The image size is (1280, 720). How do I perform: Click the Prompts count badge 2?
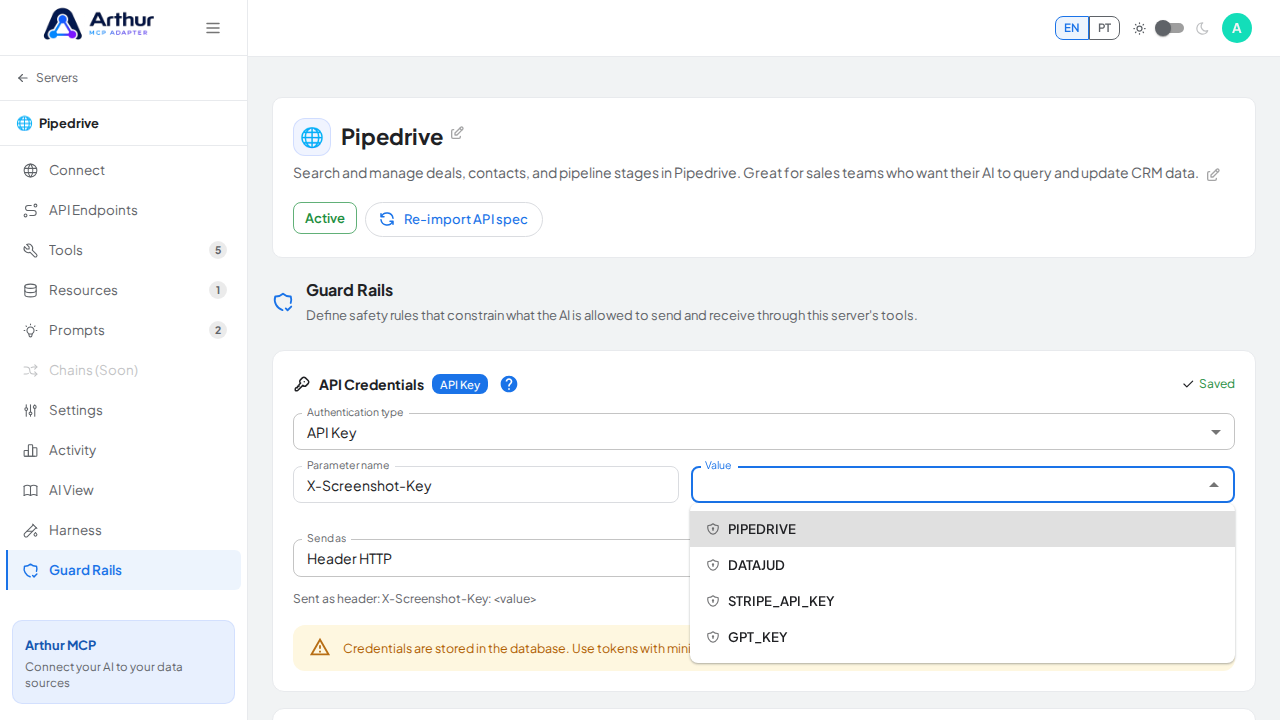(218, 330)
